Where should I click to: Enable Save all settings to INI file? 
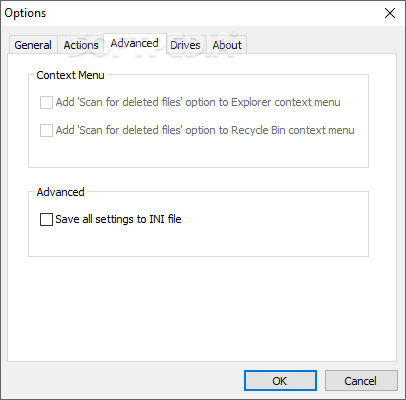click(46, 220)
